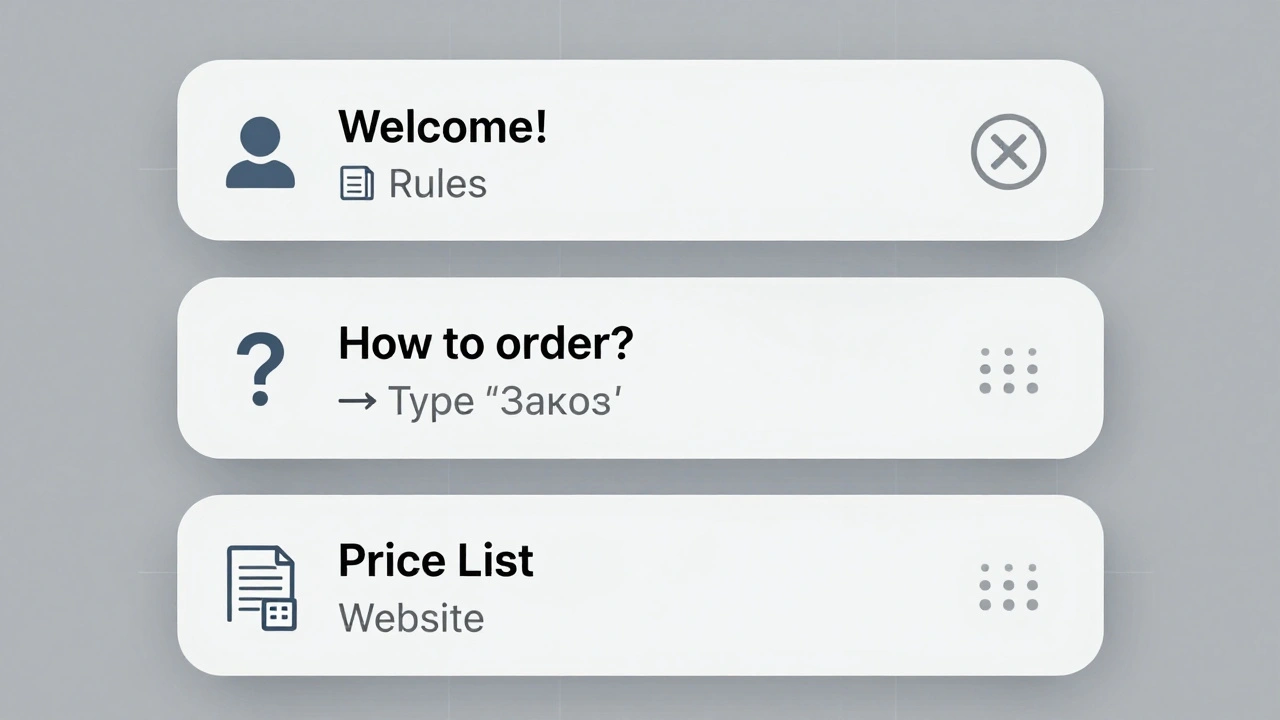Click the dotted grid handle on Price List
The image size is (1280, 720).
click(1008, 587)
